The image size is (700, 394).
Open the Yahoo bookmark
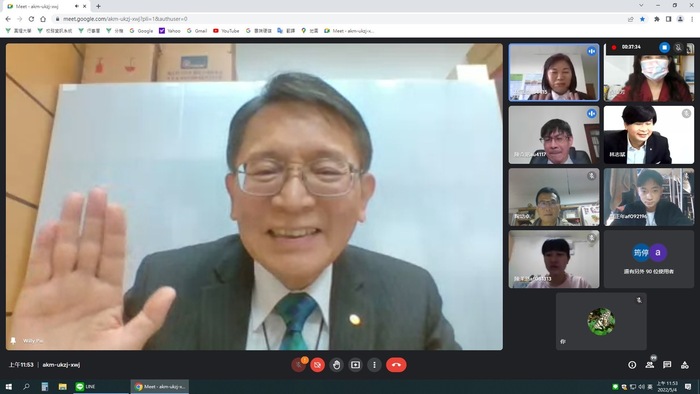coord(170,31)
